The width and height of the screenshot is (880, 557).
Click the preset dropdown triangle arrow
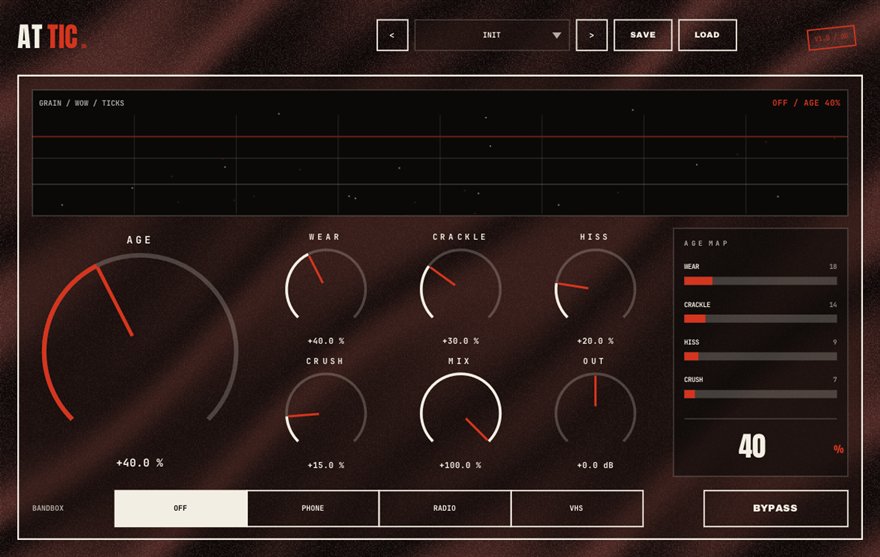pyautogui.click(x=556, y=35)
